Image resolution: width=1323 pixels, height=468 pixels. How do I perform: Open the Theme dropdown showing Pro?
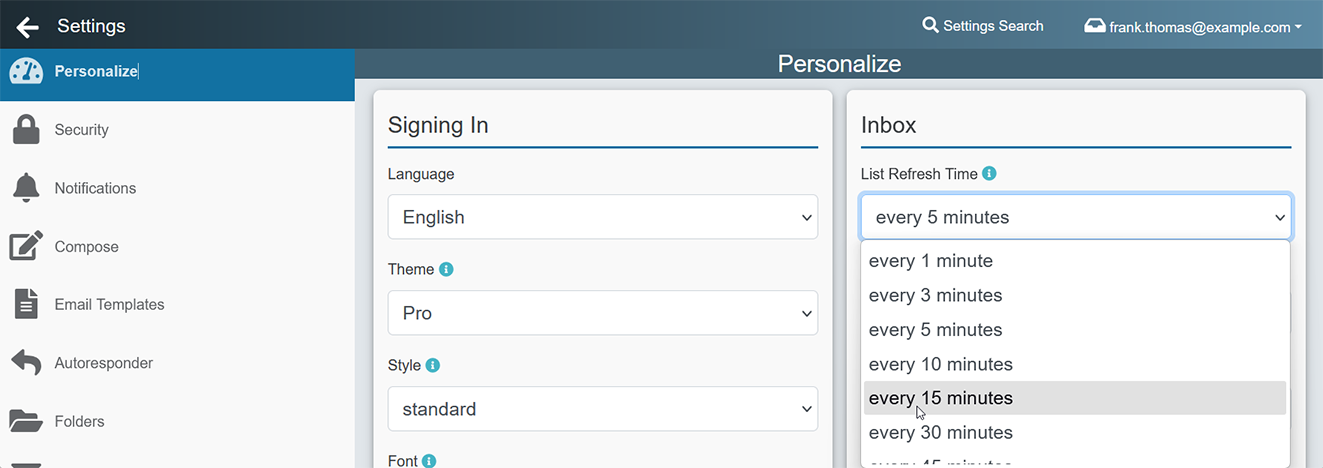click(x=602, y=313)
